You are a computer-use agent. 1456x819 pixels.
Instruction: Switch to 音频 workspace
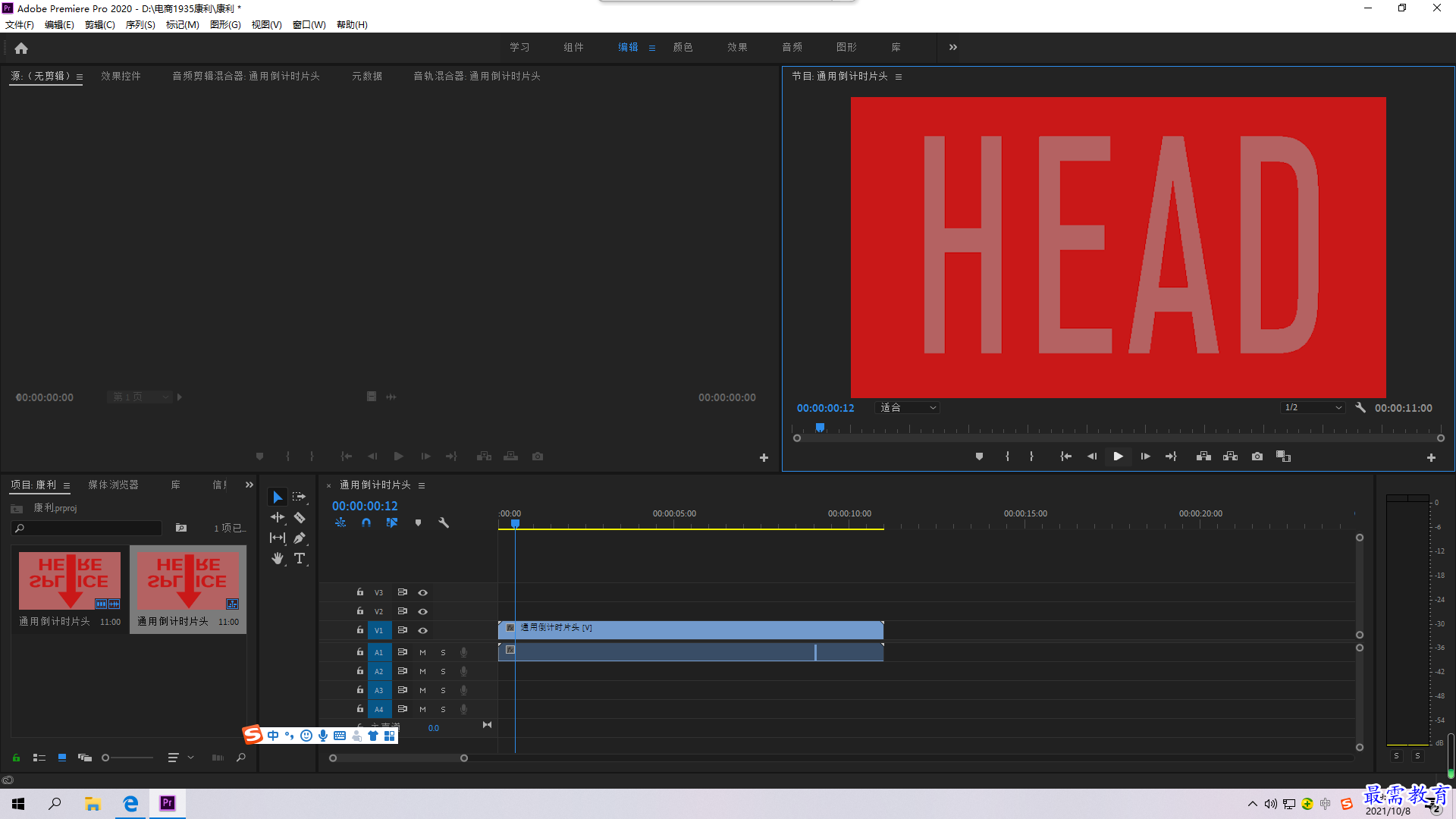point(792,47)
